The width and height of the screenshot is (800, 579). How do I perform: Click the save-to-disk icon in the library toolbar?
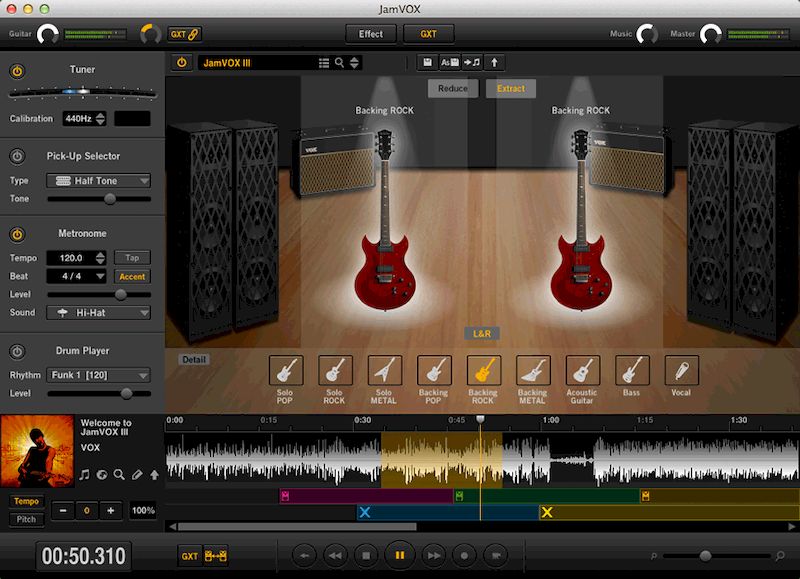tap(427, 62)
